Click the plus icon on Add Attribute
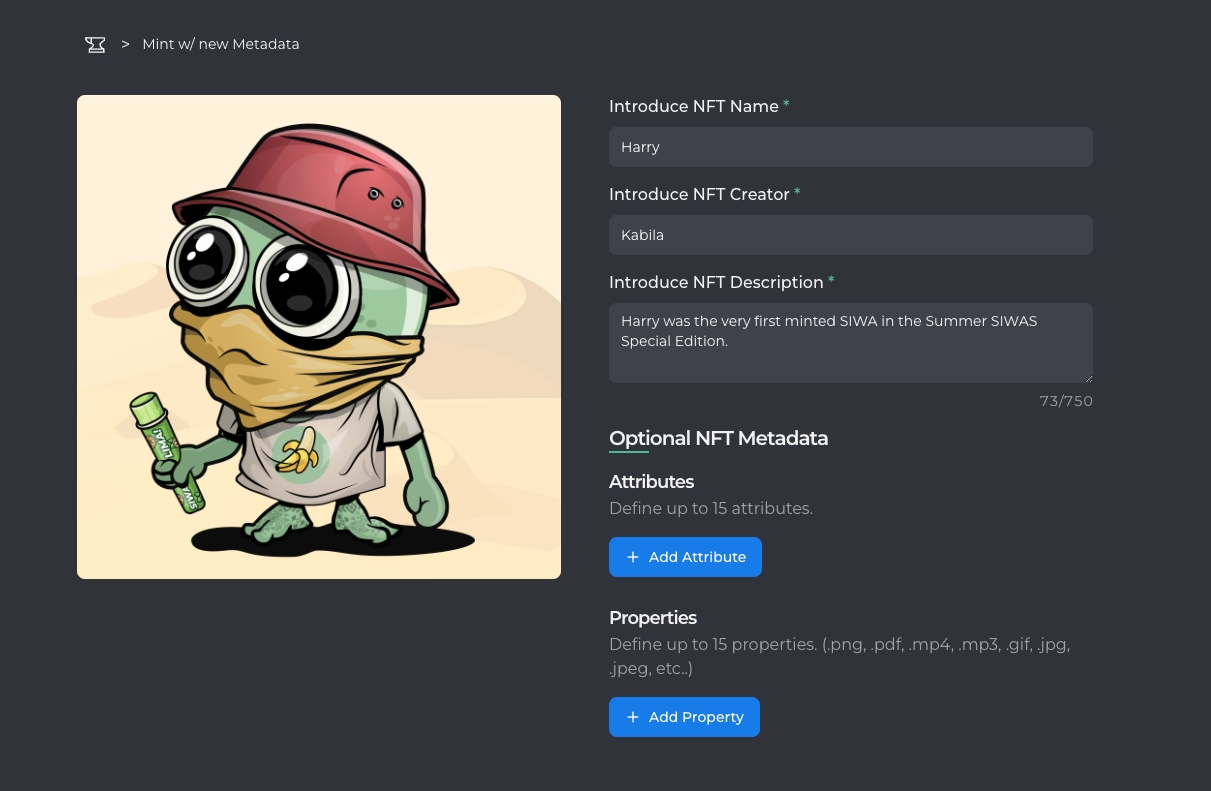Screen dimensions: 1211x791 point(632,557)
